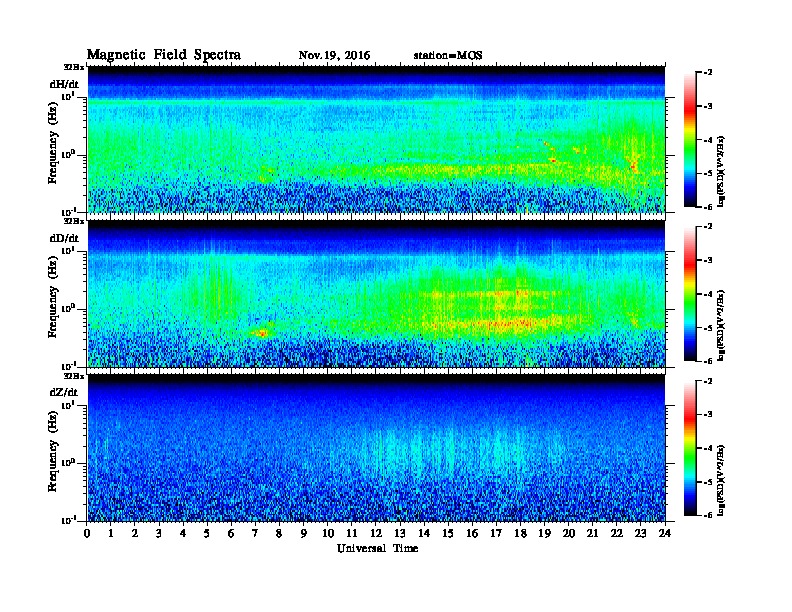Click the "-4" tick on dZ/dt color bar
Viewport: 792px width, 612px height.
[x=708, y=448]
